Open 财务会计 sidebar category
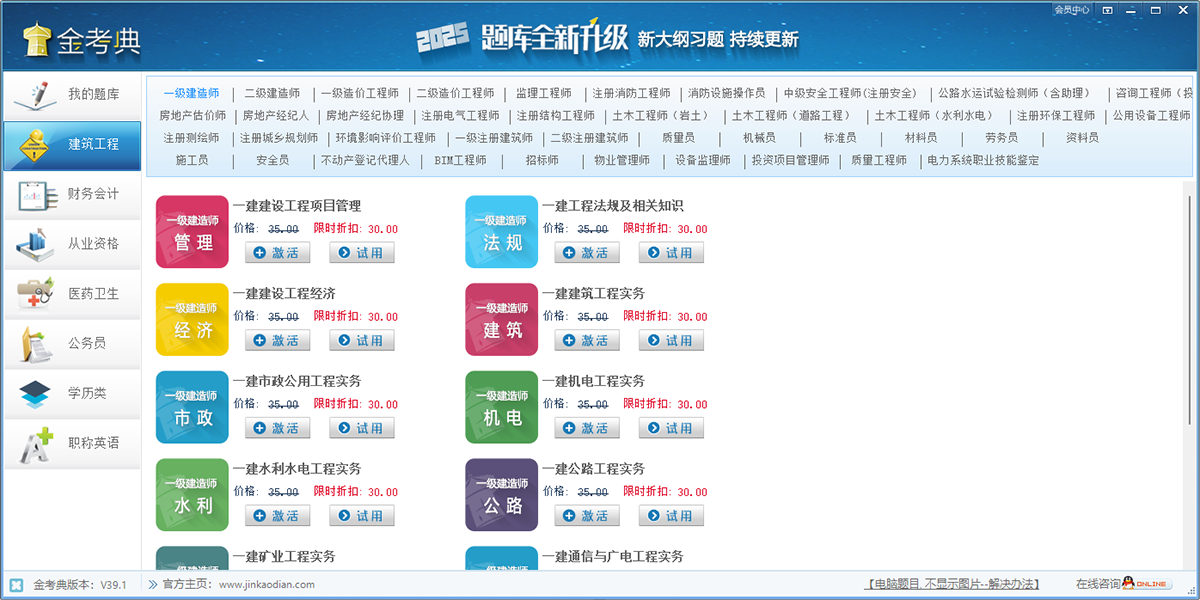The height and width of the screenshot is (600, 1200). pyautogui.click(x=72, y=194)
